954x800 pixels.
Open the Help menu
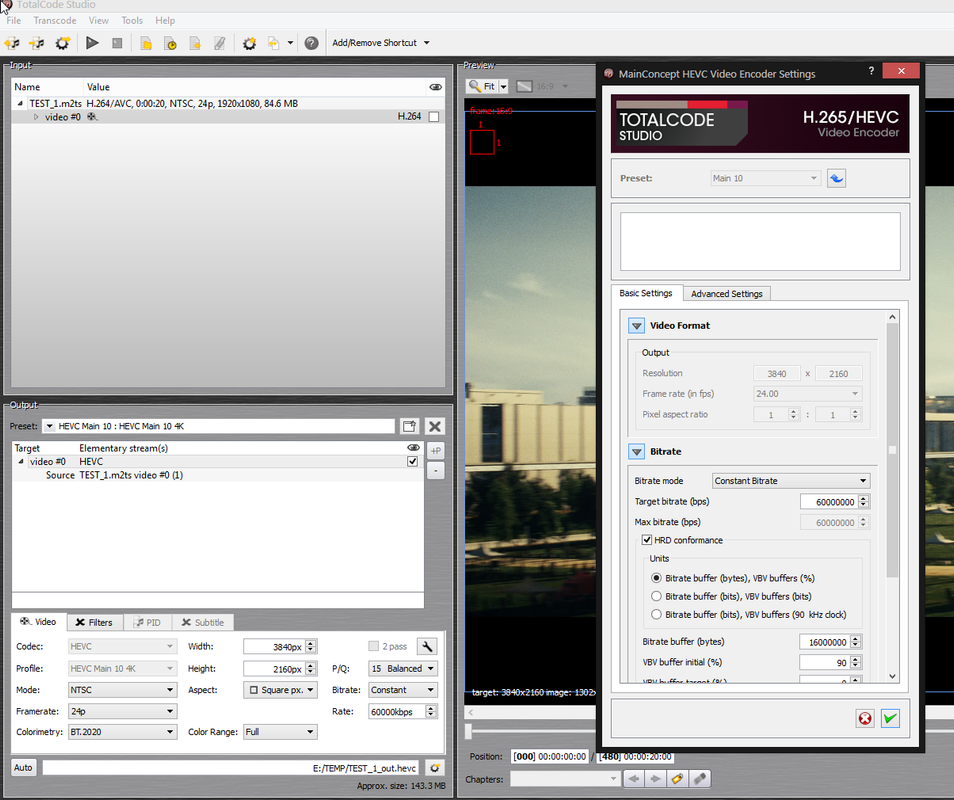[165, 21]
